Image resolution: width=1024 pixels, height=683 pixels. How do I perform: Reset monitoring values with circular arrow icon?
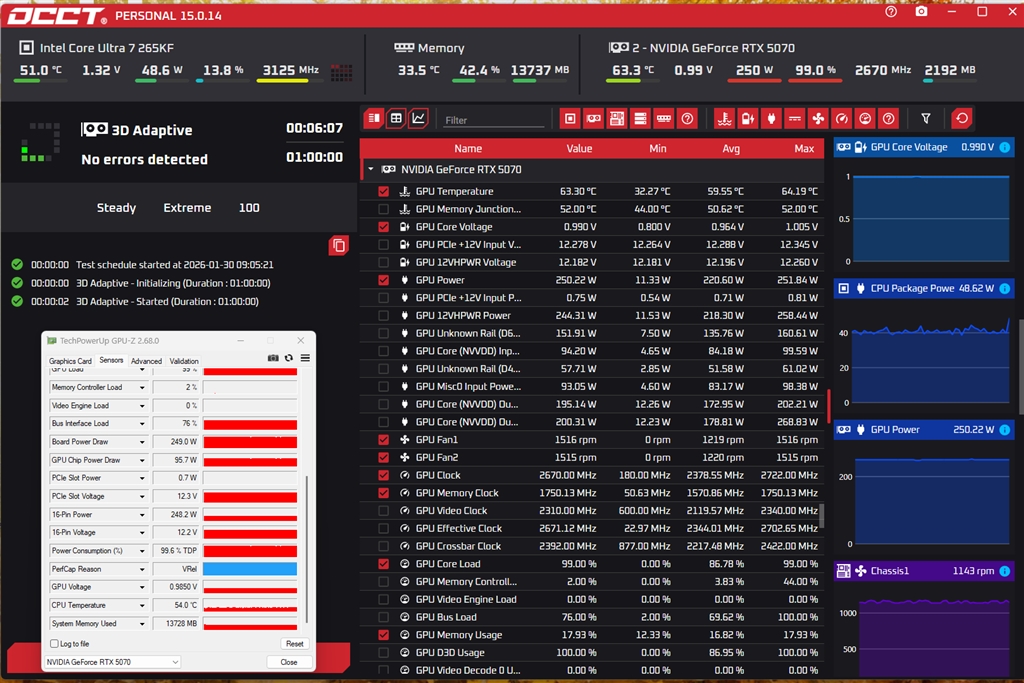click(962, 118)
